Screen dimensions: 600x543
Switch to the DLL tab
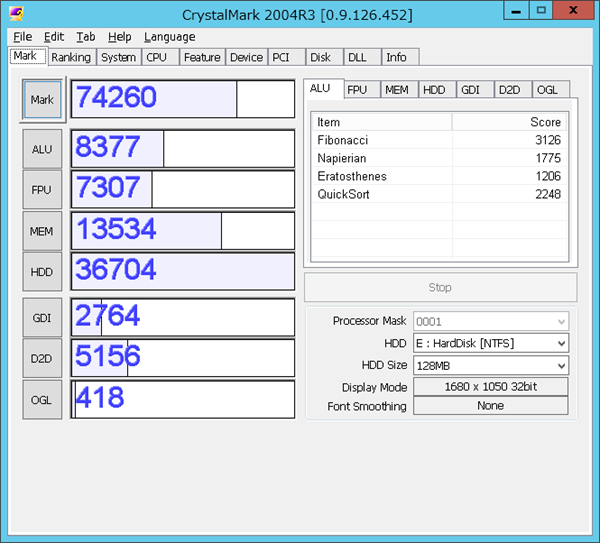pyautogui.click(x=362, y=57)
